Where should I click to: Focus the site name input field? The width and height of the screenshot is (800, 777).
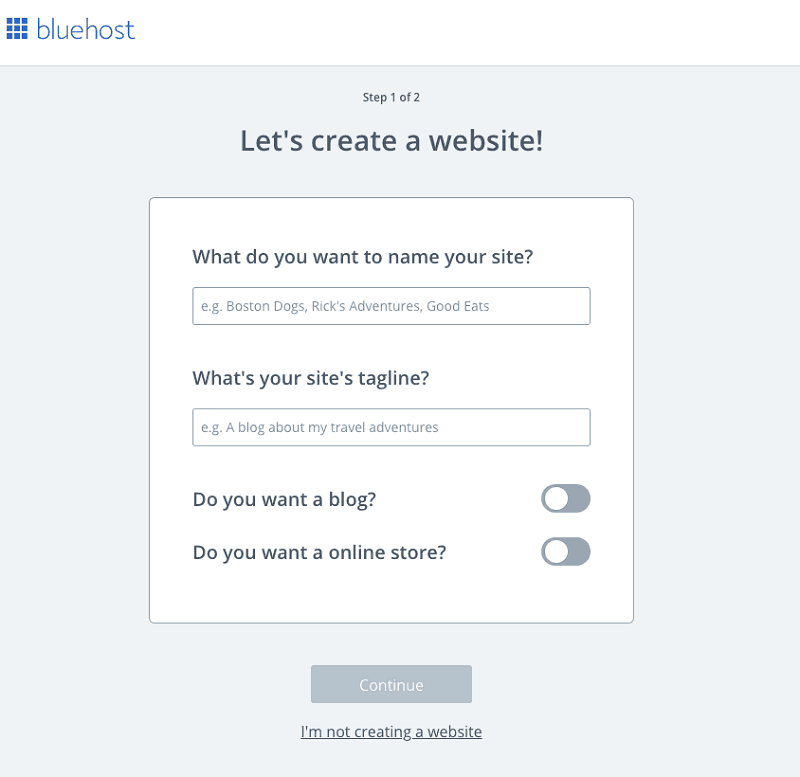(391, 306)
